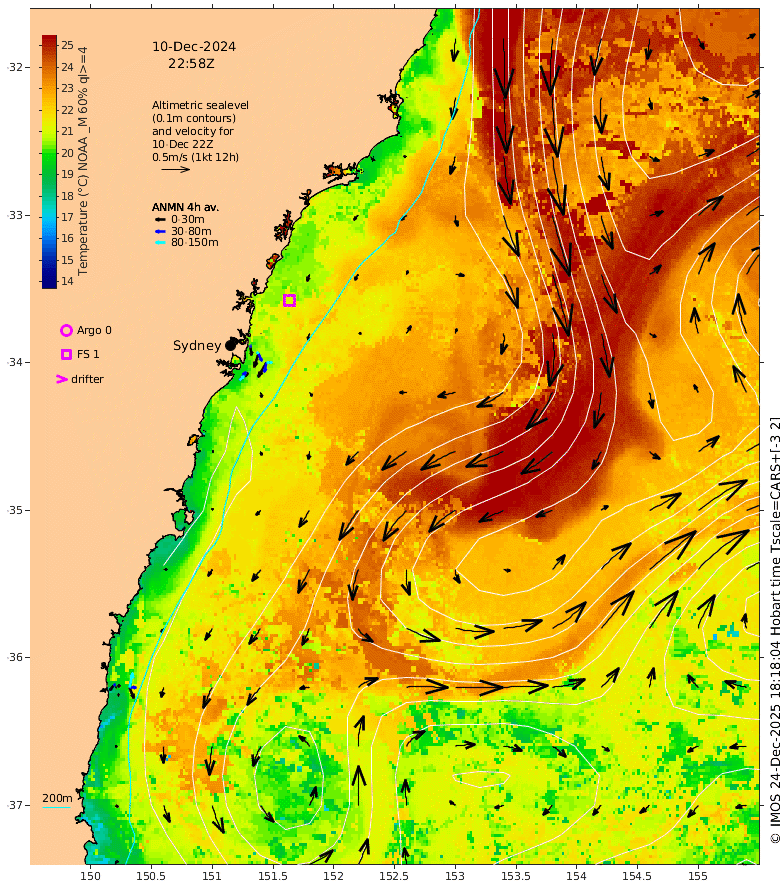Click the '(0.1m contours)' caption line
Screen dimensions: 780x890
click(x=194, y=119)
